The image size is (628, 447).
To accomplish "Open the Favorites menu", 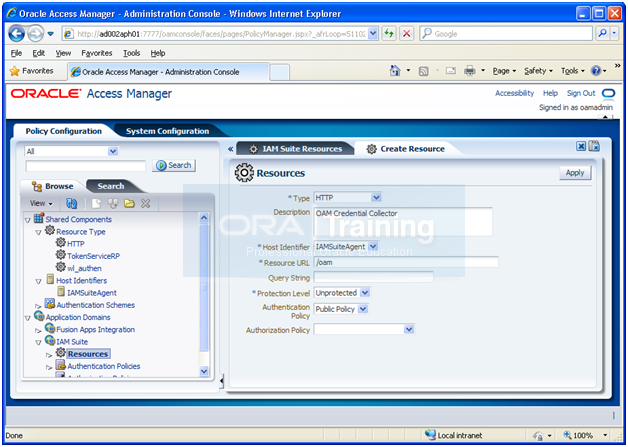I will [x=97, y=53].
